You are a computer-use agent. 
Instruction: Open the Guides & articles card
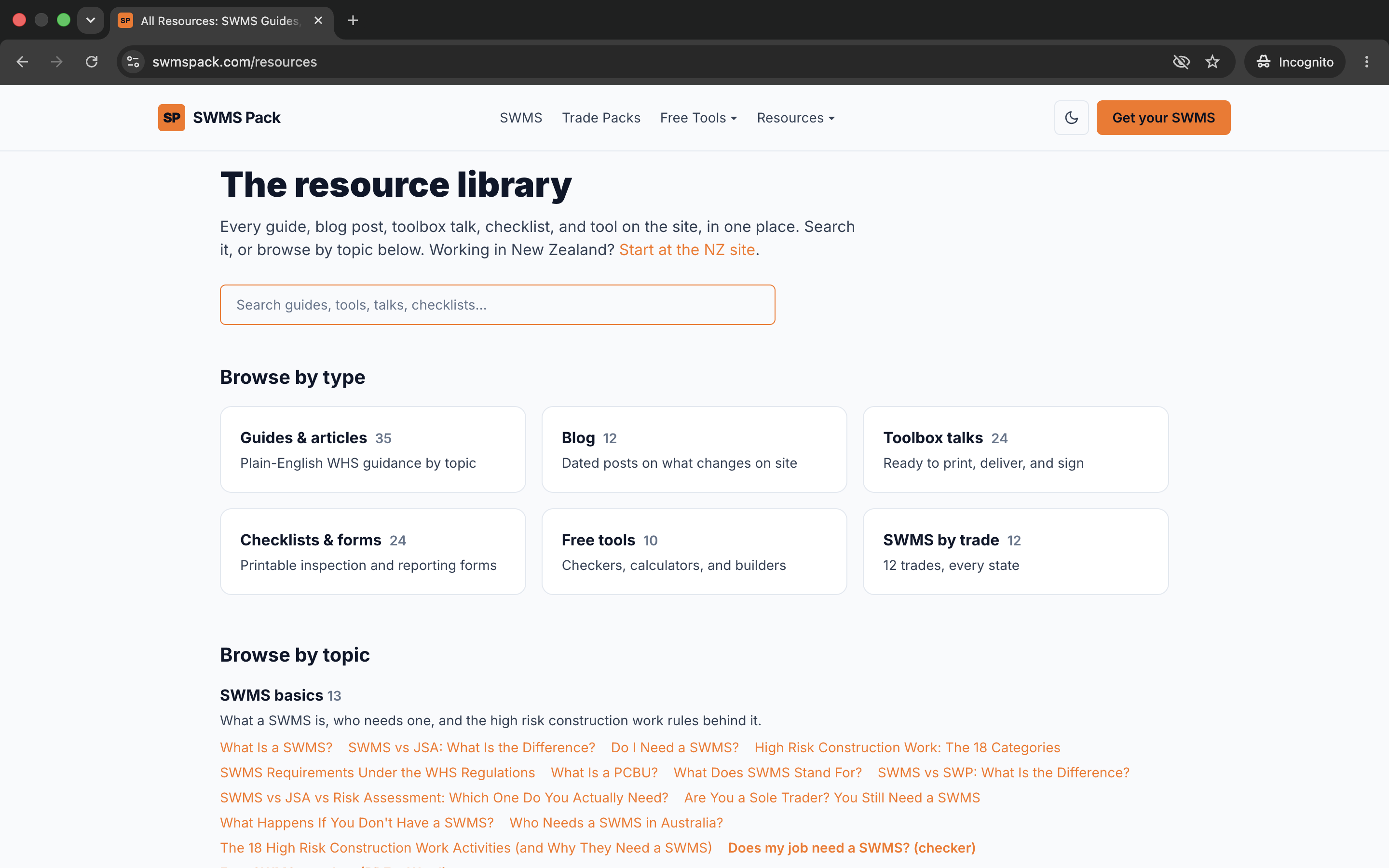click(x=373, y=449)
